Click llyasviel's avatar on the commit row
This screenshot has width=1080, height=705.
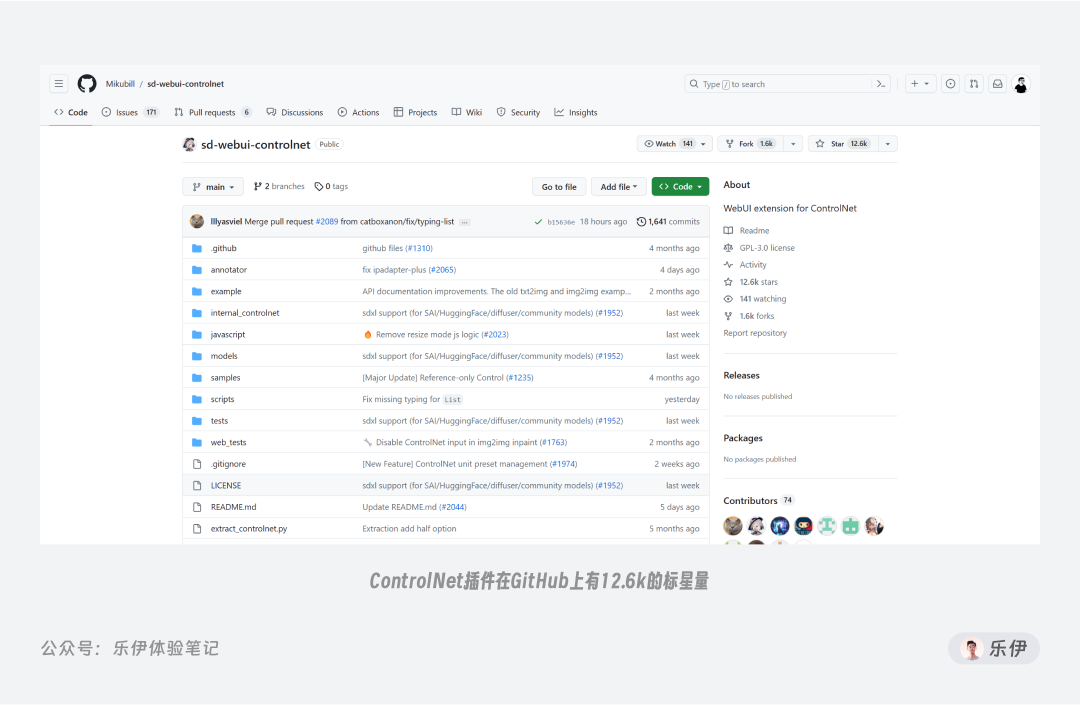pos(200,220)
